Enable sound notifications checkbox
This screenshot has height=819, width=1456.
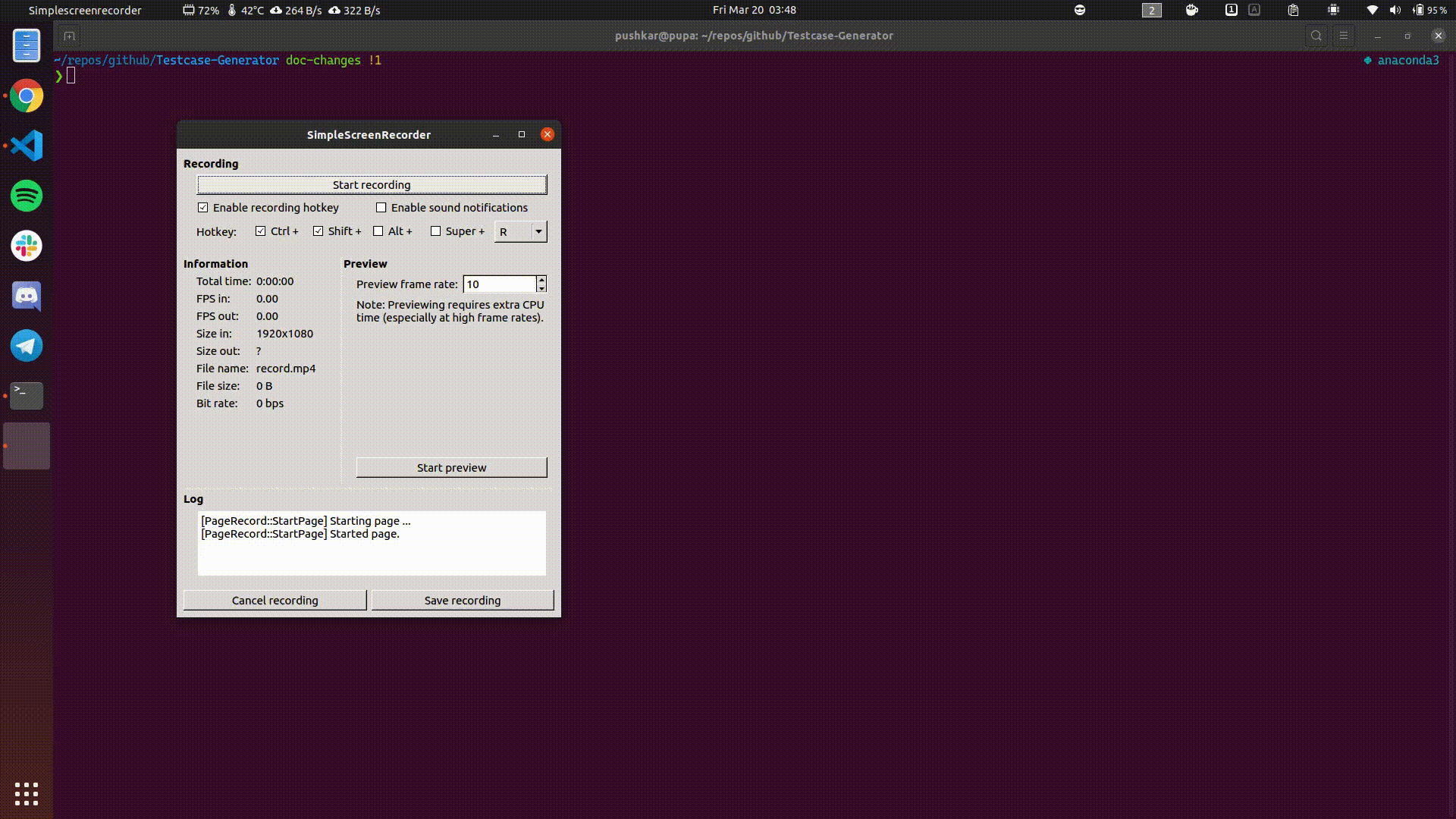tap(381, 208)
